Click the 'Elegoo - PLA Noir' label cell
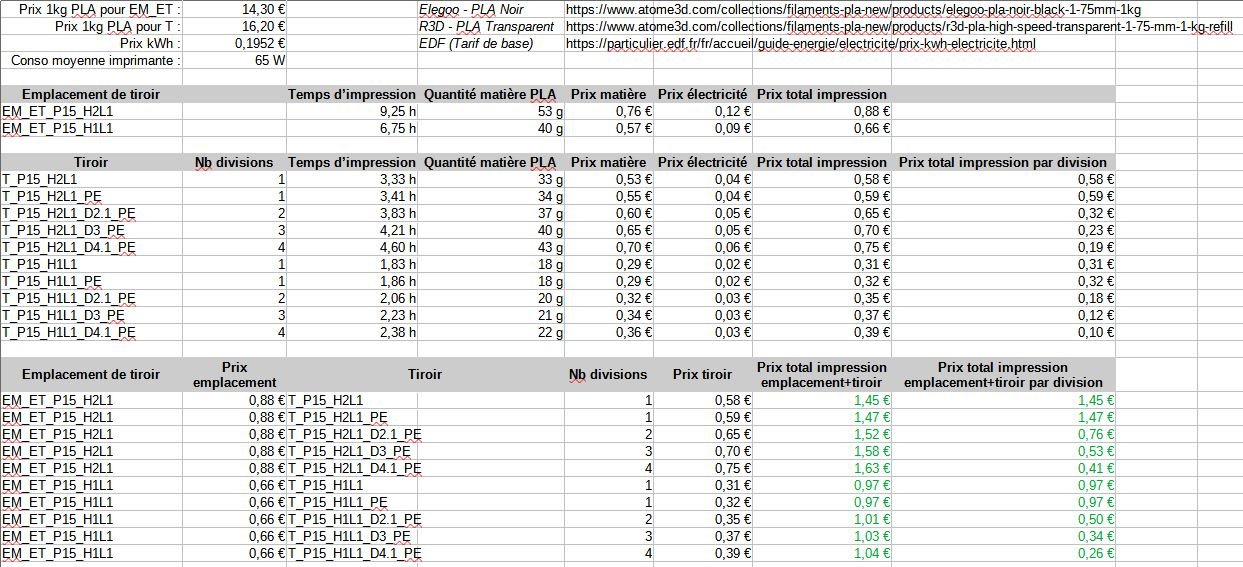 (471, 10)
